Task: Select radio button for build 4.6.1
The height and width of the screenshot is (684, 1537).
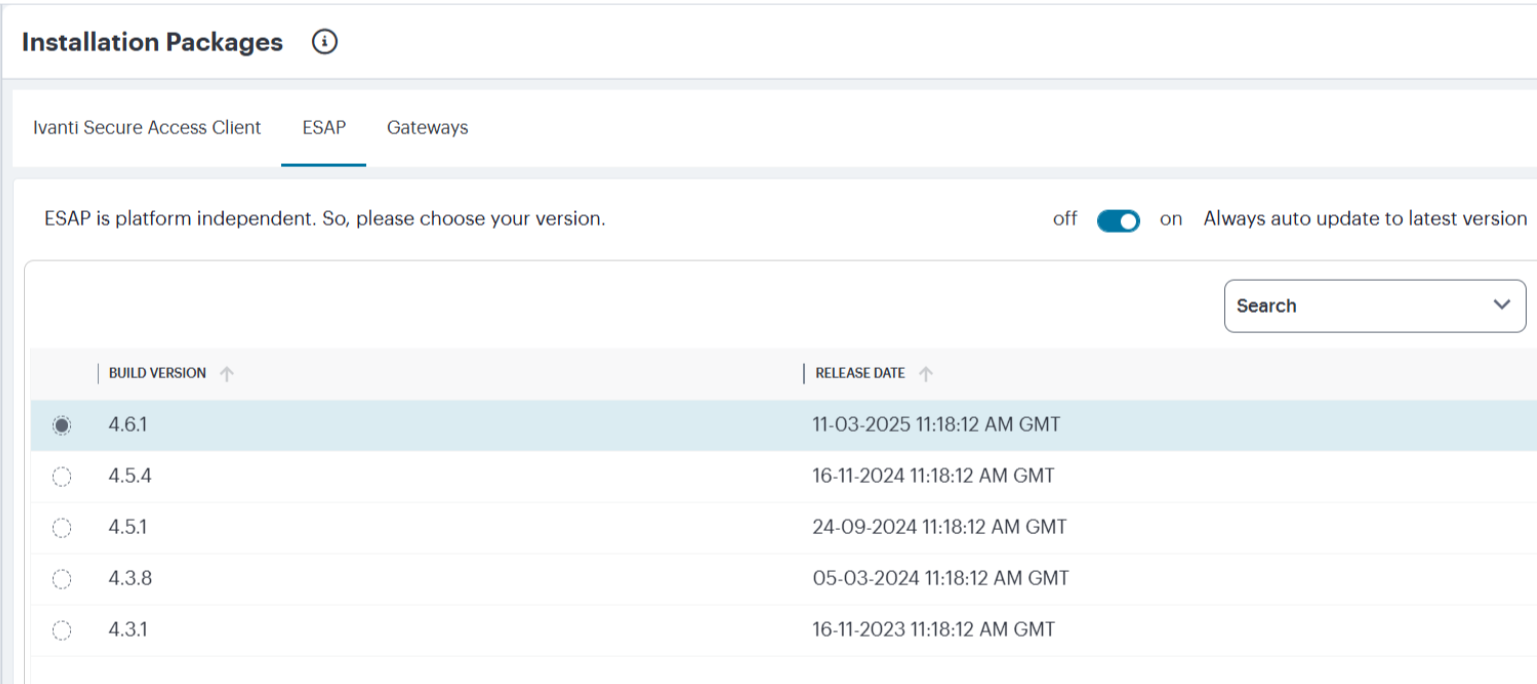Action: (x=62, y=425)
